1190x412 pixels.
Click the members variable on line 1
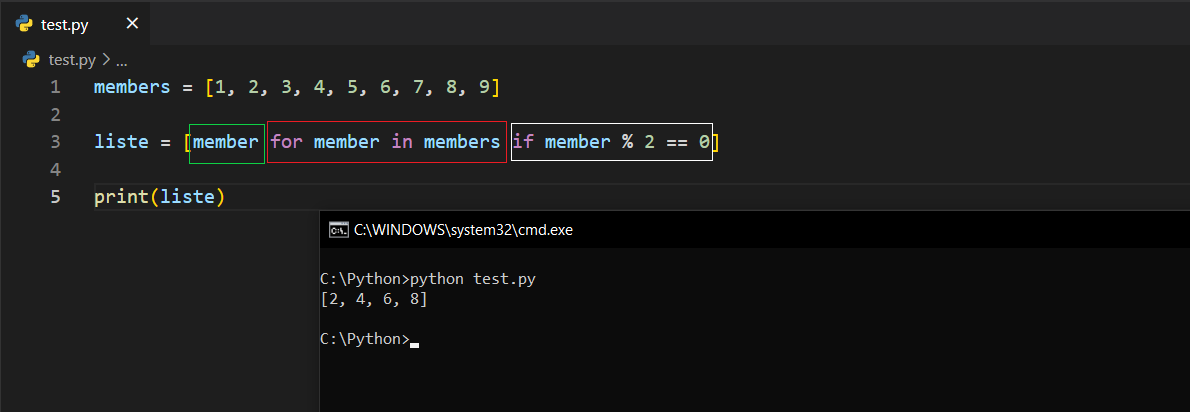(x=132, y=87)
